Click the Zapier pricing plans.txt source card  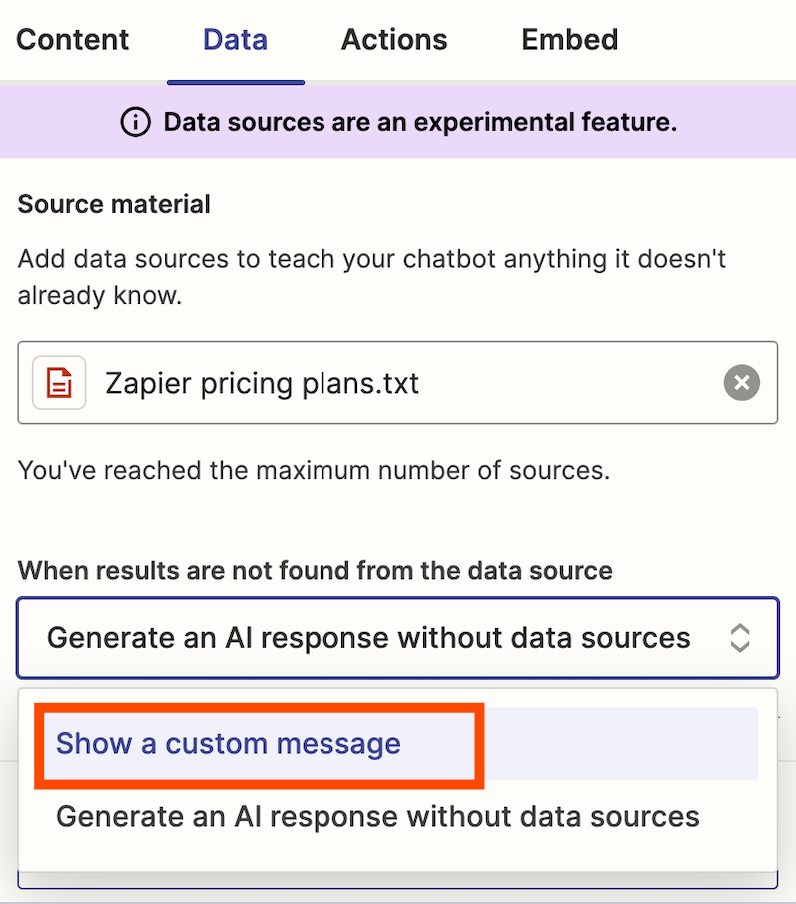[x=397, y=383]
